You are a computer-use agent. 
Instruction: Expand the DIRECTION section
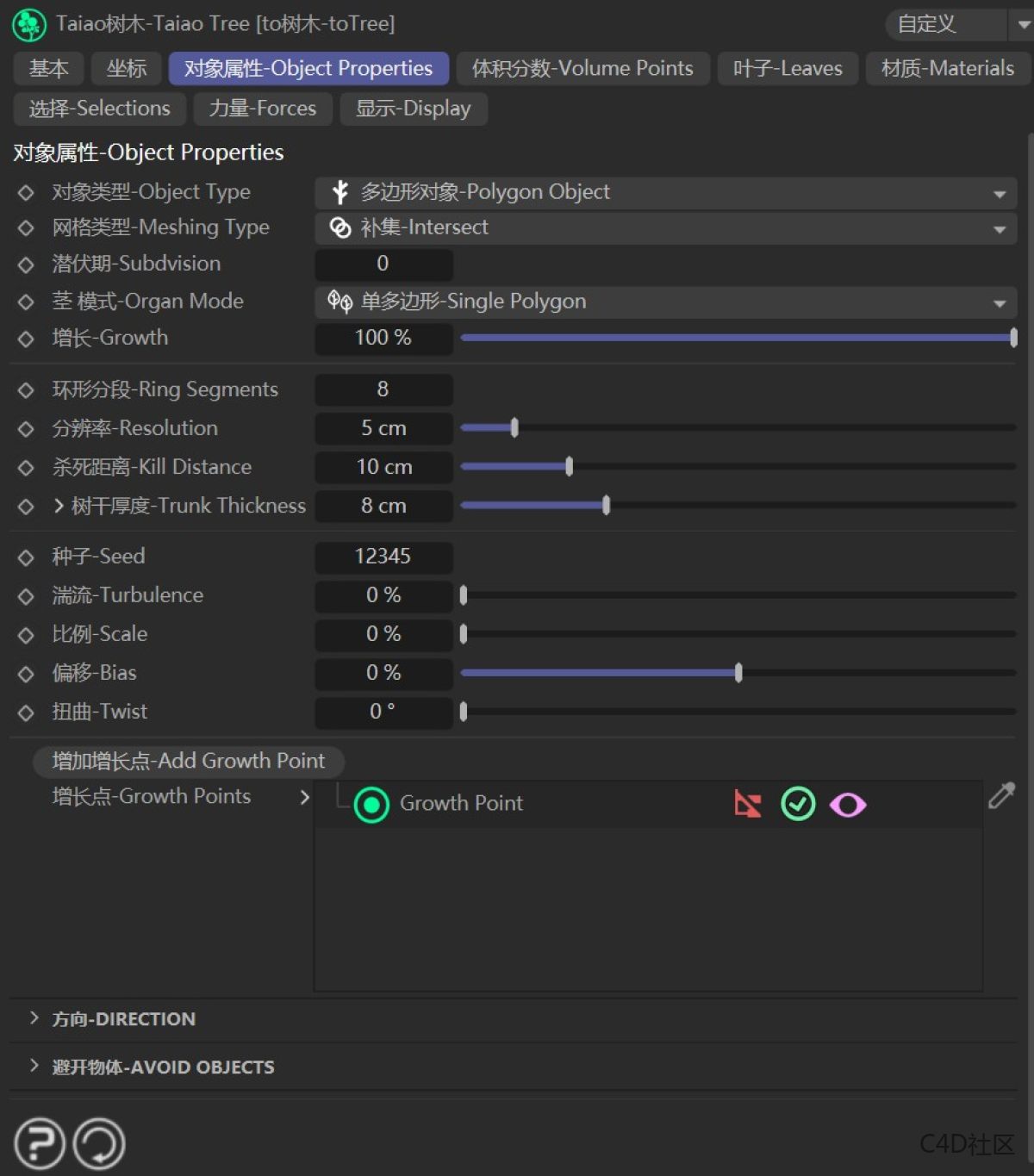coord(34,1018)
